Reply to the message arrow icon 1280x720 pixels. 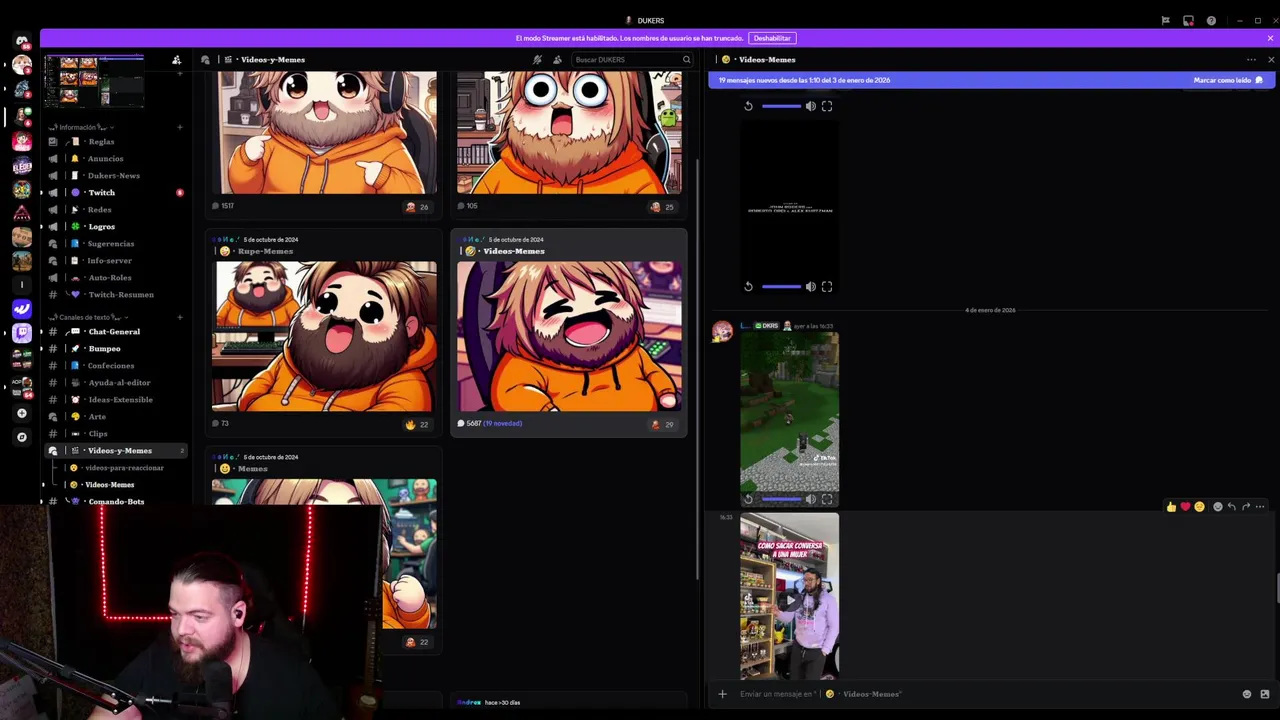pyautogui.click(x=1231, y=507)
